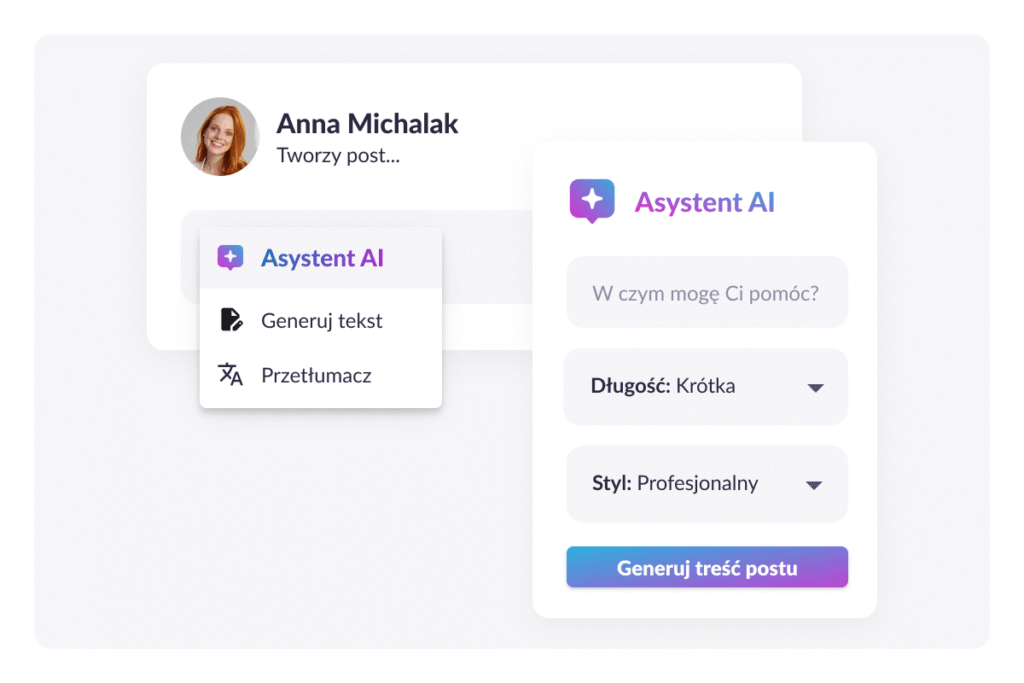Click the Przetłumacz translate icon
This screenshot has height=683, width=1024.
tap(230, 374)
